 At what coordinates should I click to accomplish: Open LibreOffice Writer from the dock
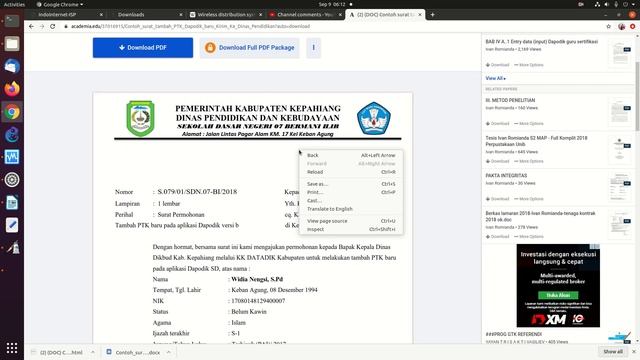pyautogui.click(x=12, y=202)
